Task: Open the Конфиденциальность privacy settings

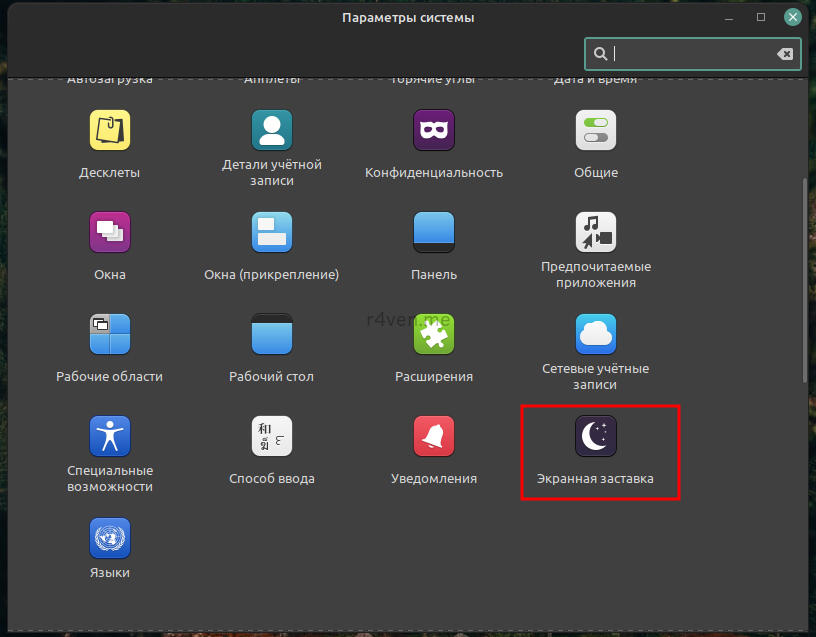Action: tap(434, 131)
